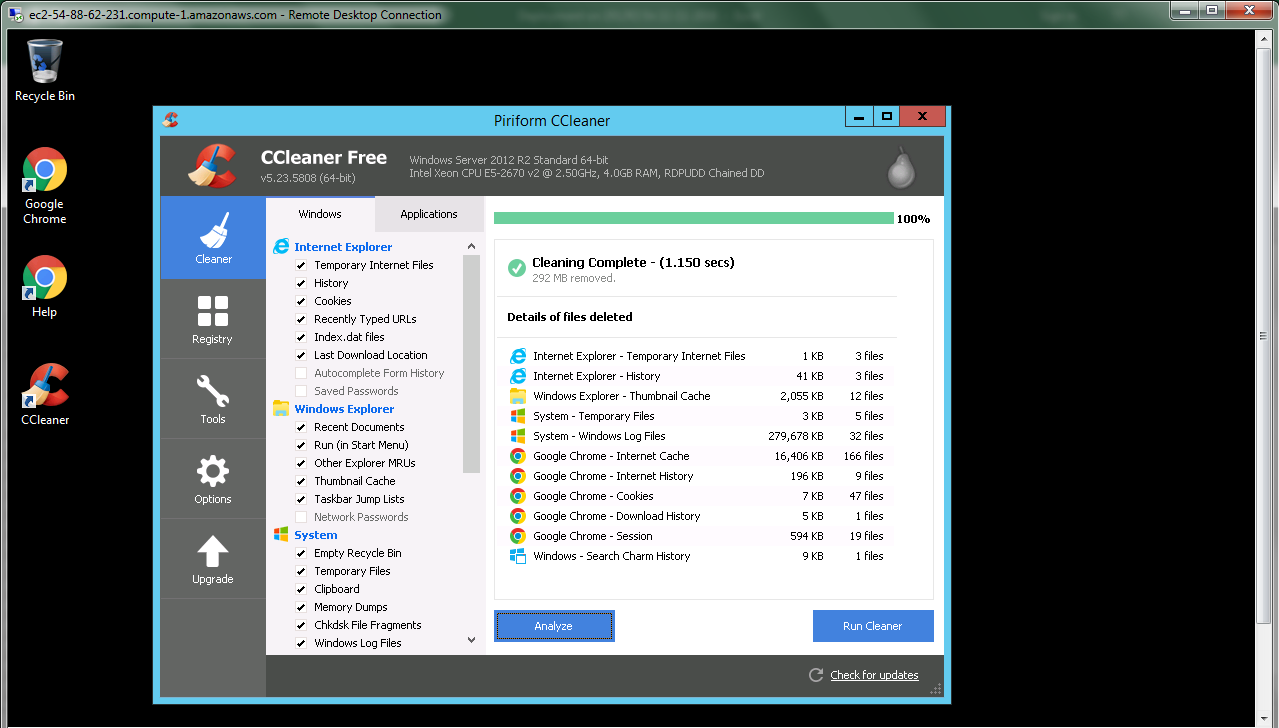
Task: Uncheck Temporary Internet Files checkbox
Action: pos(301,265)
